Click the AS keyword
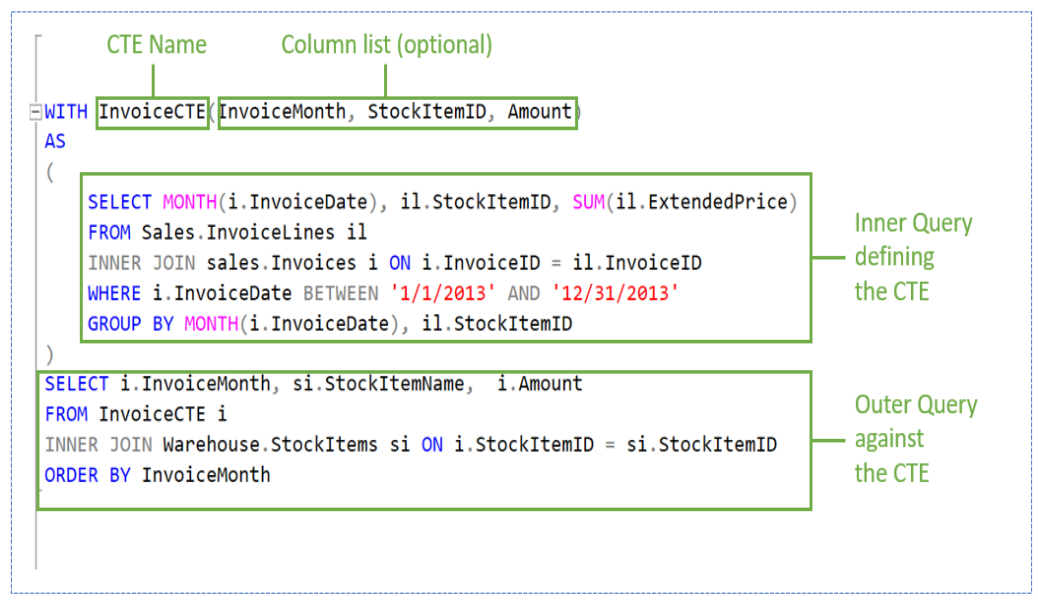The width and height of the screenshot is (1038, 602). (x=55, y=142)
